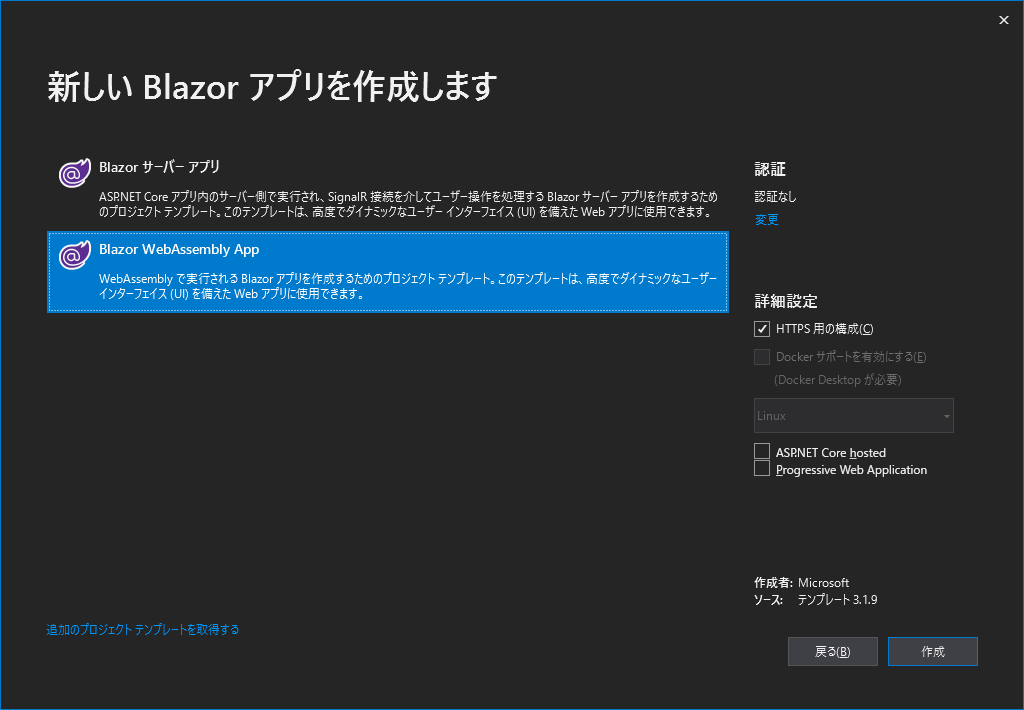Click the 作成者: Microsoft text

802,583
